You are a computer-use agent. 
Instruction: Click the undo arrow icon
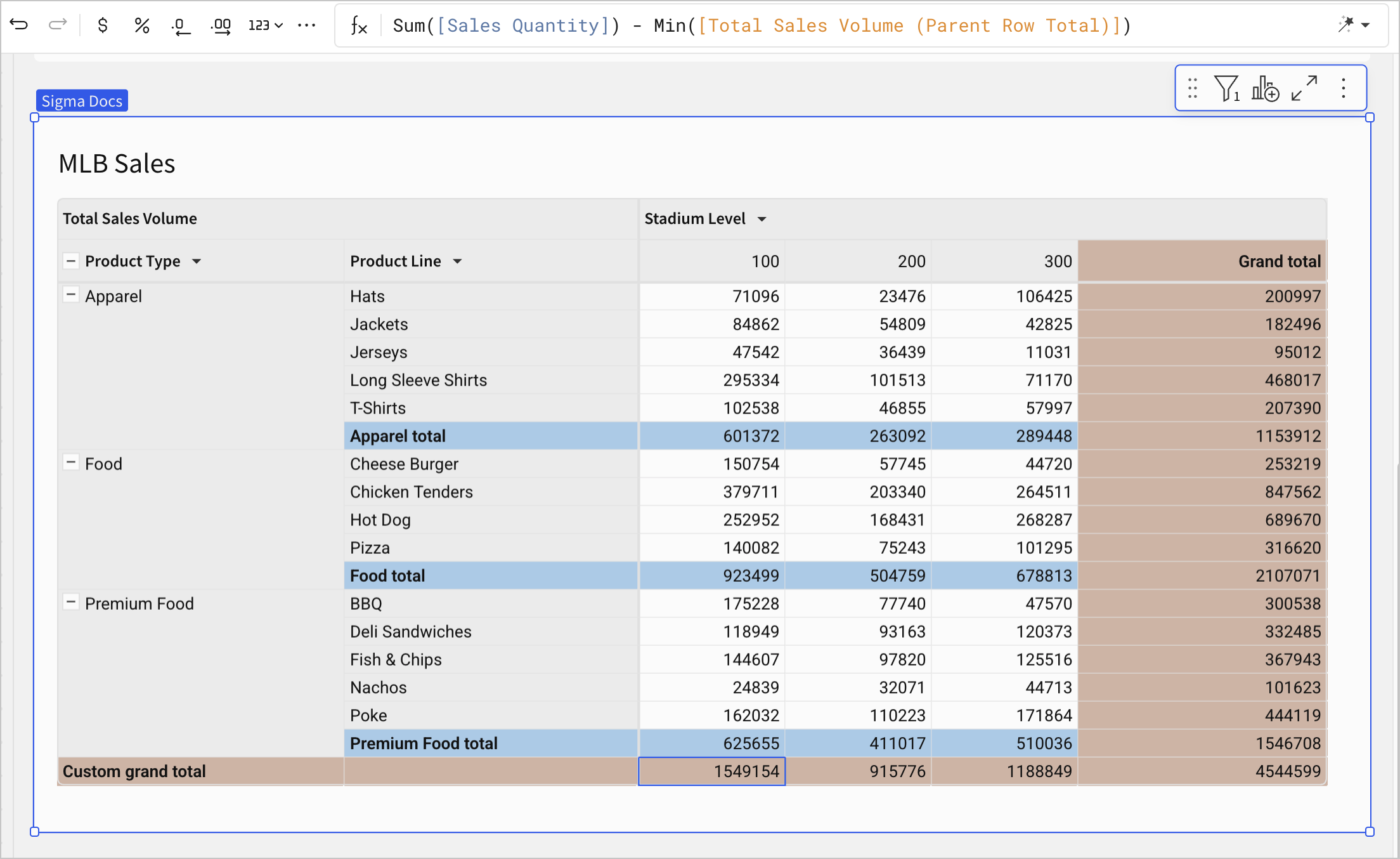click(19, 25)
